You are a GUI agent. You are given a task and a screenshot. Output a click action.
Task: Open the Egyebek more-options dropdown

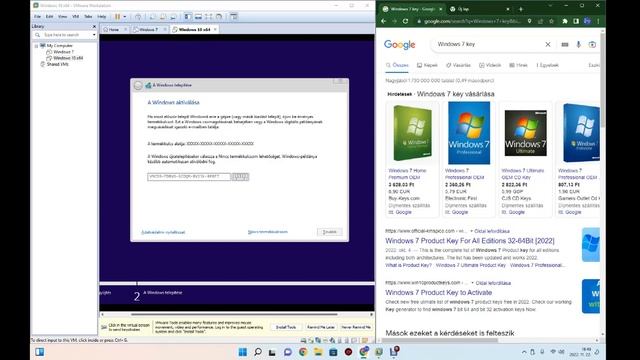coord(547,65)
